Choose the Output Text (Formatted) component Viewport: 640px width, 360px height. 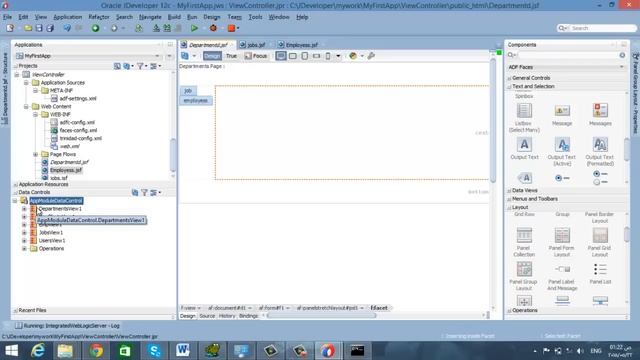(600, 151)
